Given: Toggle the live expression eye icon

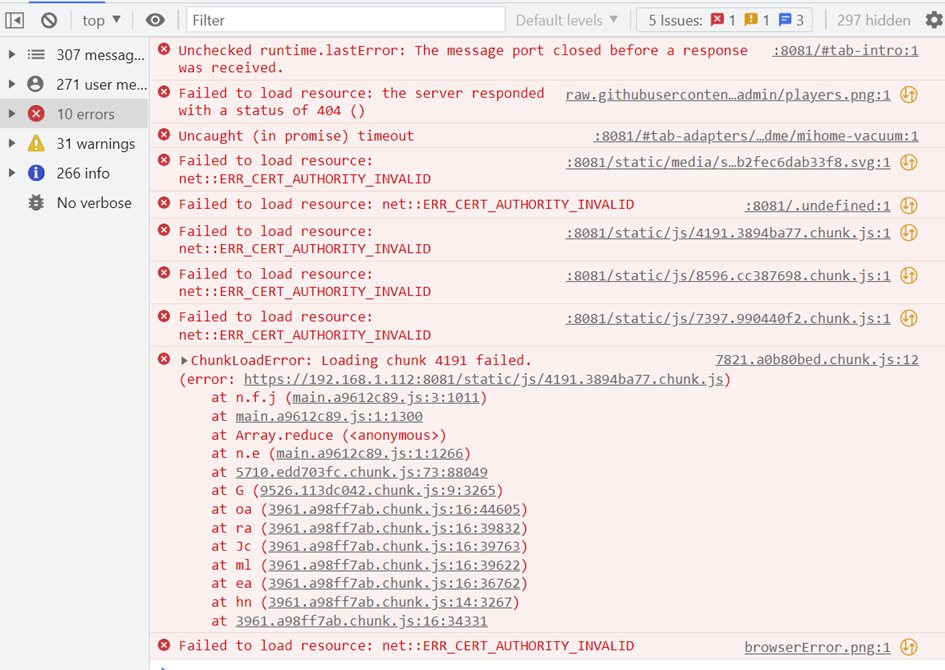Looking at the screenshot, I should (x=155, y=19).
